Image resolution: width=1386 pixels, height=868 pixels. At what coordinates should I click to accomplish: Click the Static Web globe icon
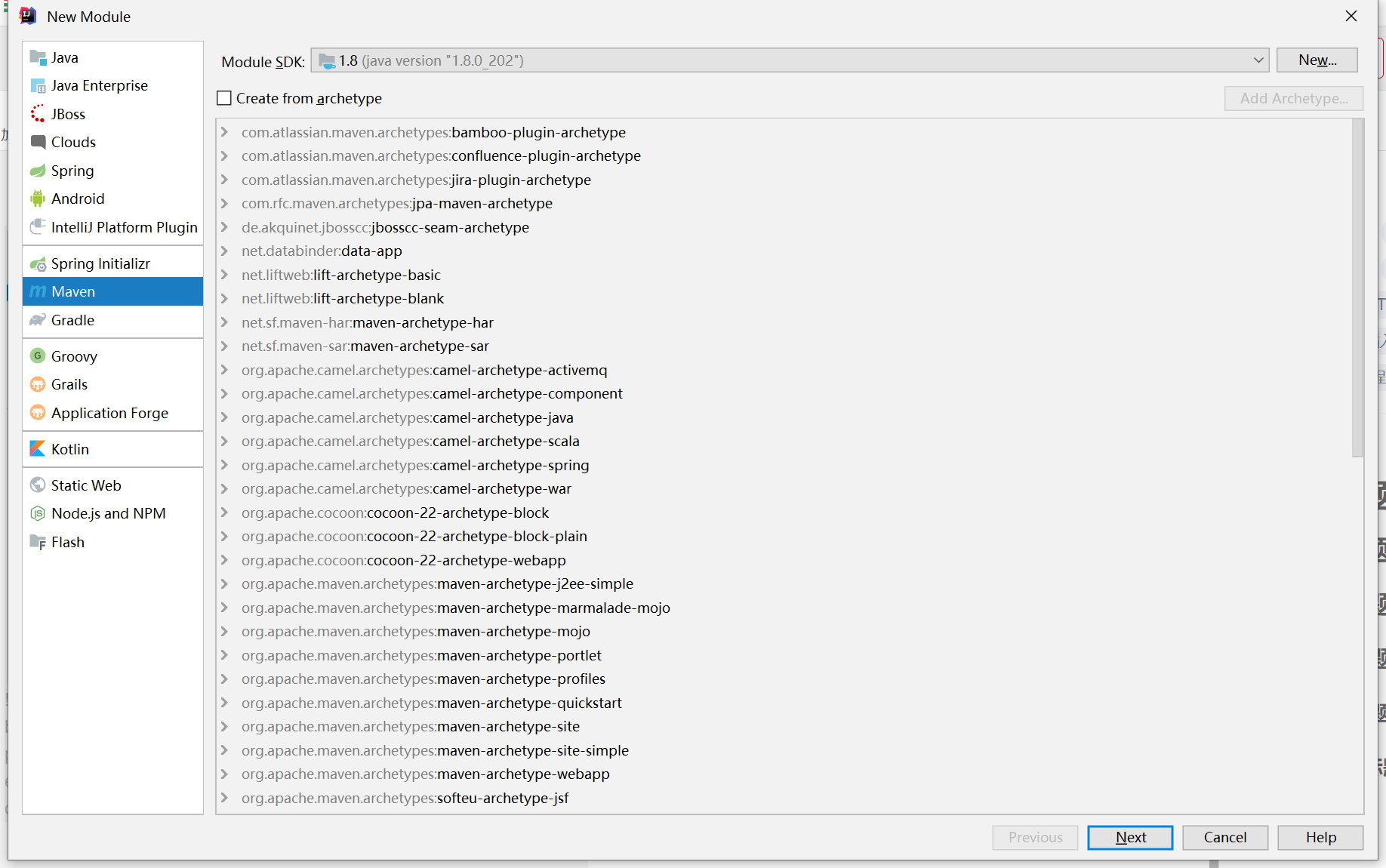tap(38, 485)
